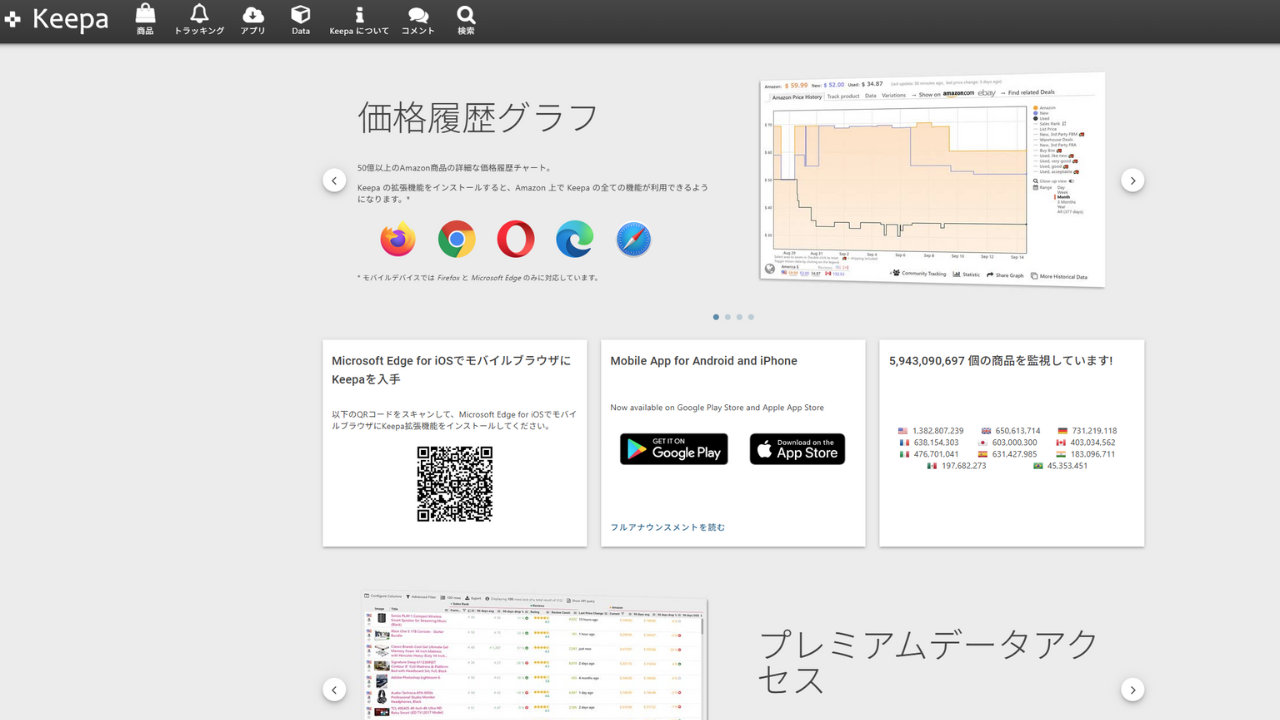Click the 検索 magnifier search icon
1280x720 pixels.
[466, 20]
